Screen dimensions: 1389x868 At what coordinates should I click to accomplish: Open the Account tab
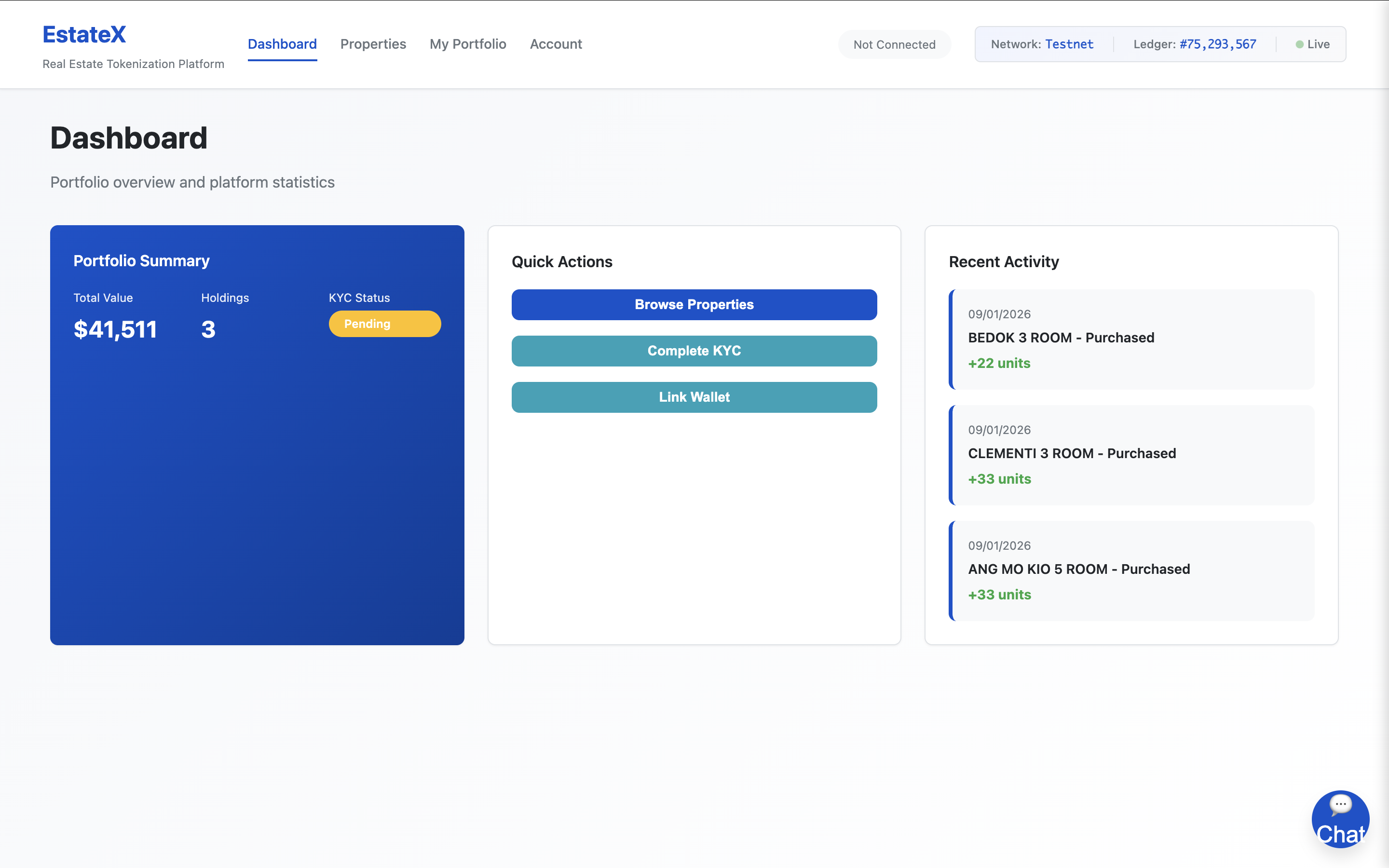point(555,44)
